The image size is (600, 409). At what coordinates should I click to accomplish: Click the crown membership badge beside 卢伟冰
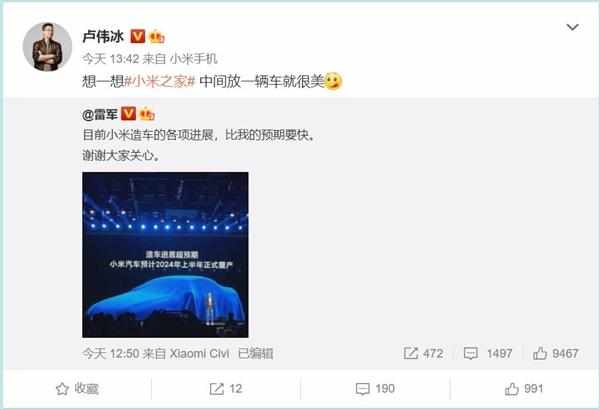coord(157,37)
